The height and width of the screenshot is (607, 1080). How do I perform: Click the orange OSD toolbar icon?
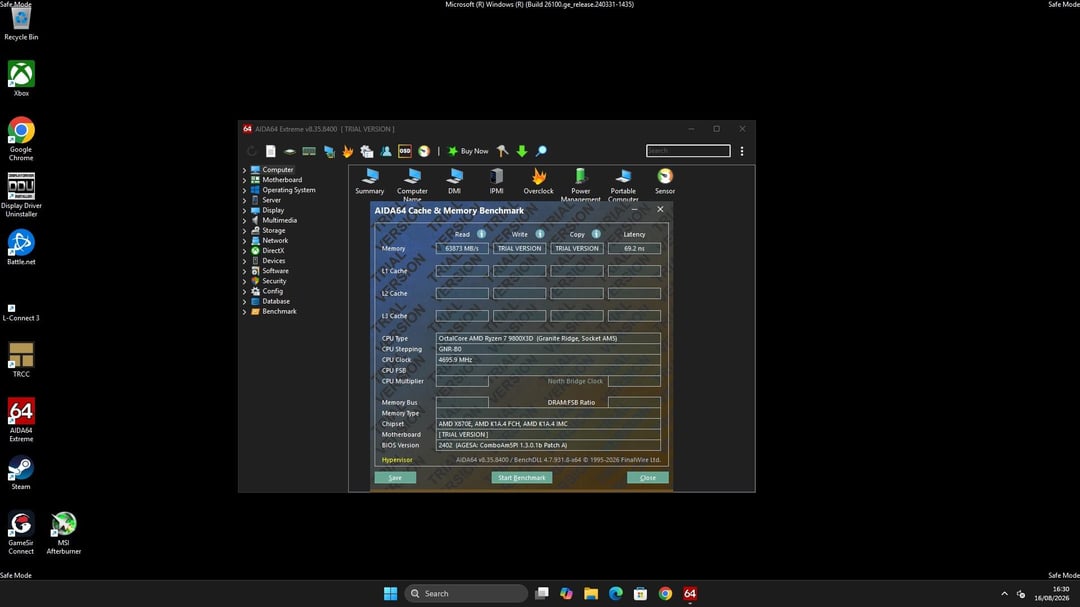(x=405, y=151)
